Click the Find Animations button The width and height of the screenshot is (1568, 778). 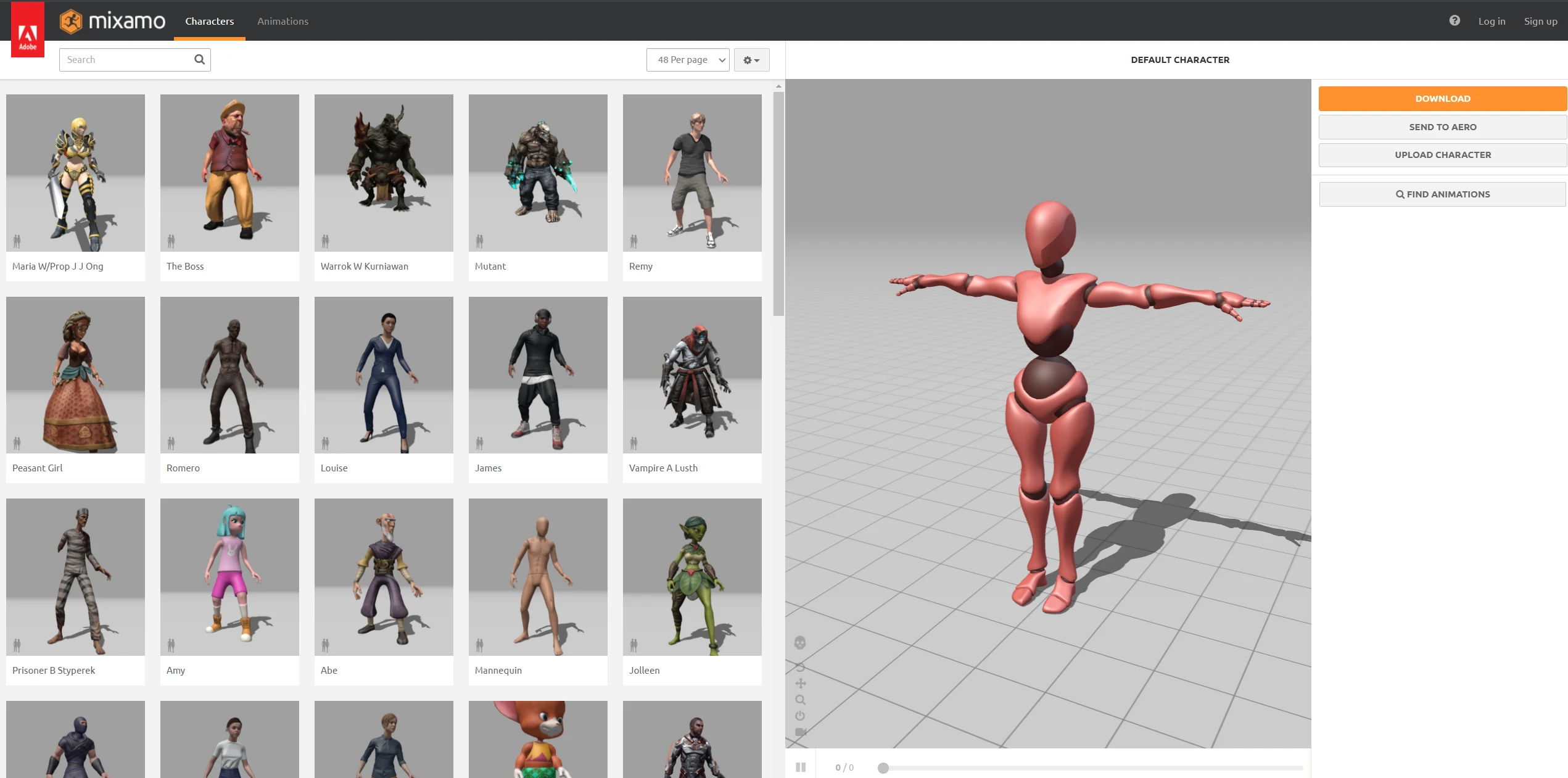[1442, 194]
